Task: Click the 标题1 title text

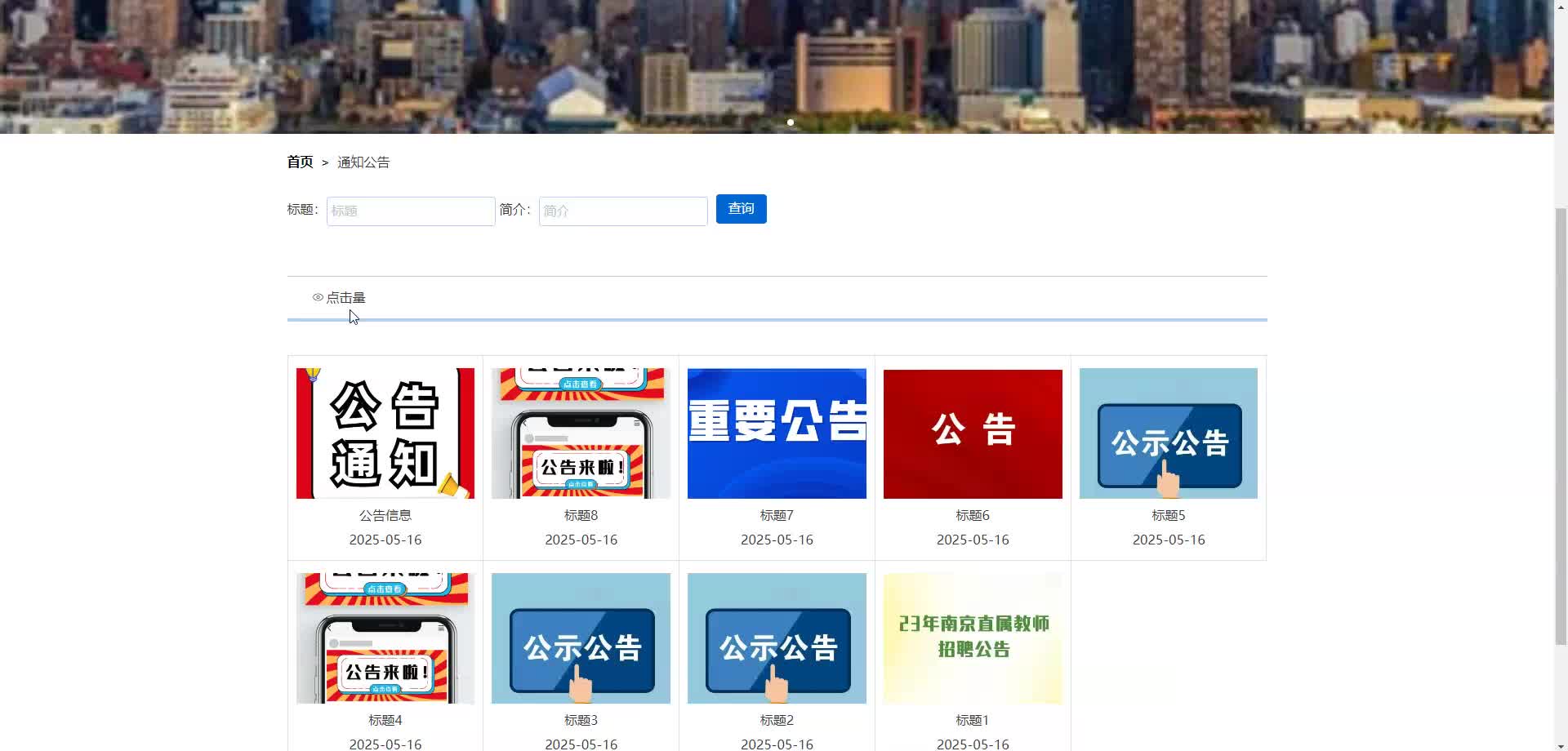Action: (x=973, y=721)
